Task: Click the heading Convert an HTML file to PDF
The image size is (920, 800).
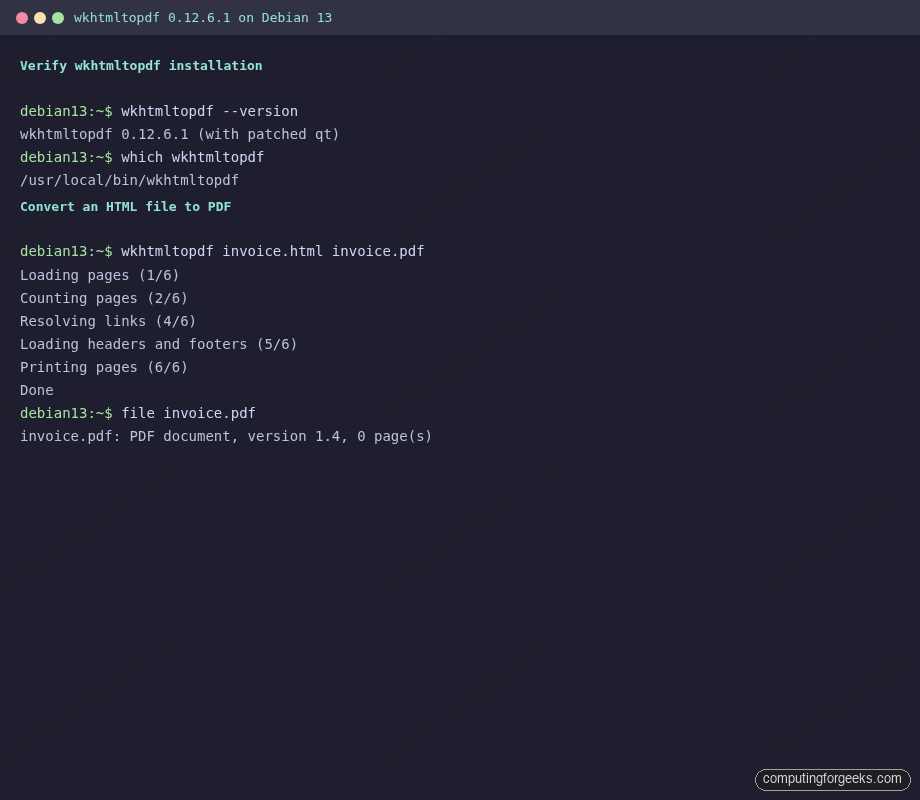Action: 125,206
